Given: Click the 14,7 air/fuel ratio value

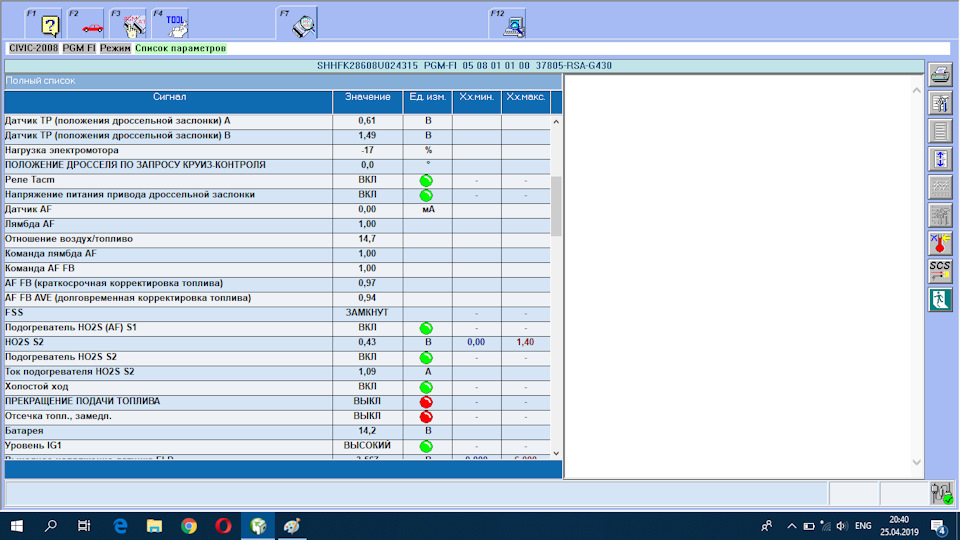Looking at the screenshot, I should click(x=367, y=239).
